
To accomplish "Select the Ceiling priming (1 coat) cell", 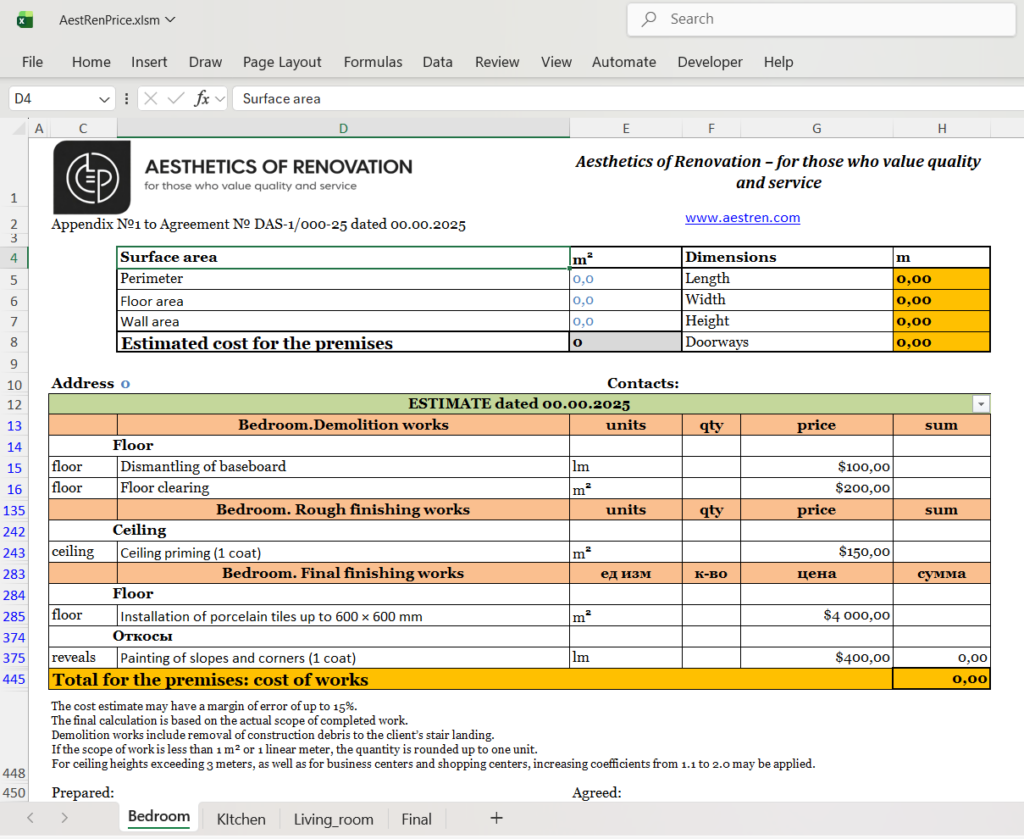I will point(344,552).
